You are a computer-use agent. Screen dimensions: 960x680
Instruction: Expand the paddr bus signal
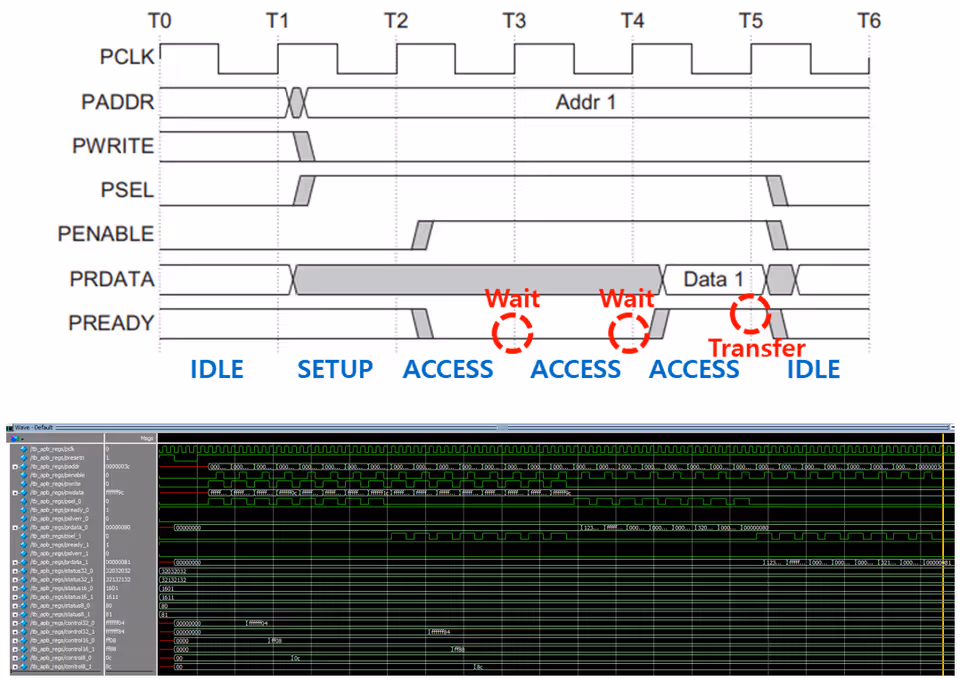click(15, 466)
